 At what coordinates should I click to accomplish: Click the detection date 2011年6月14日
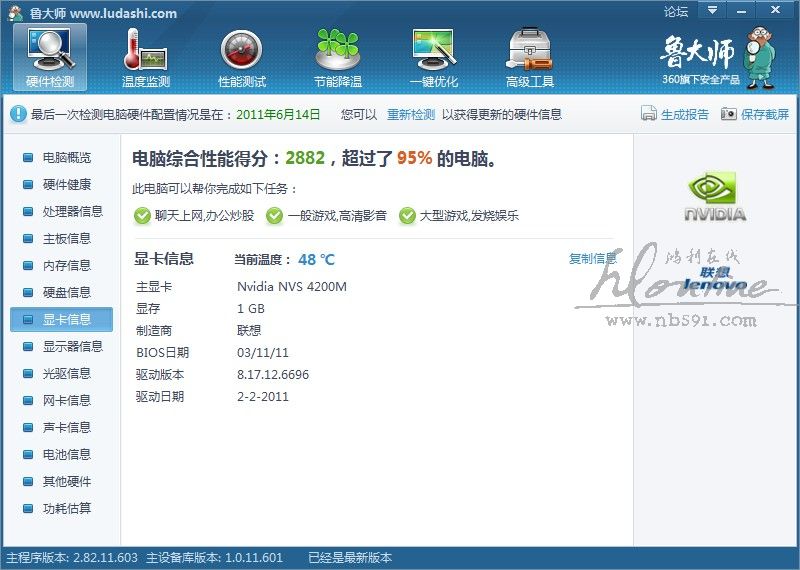click(x=278, y=114)
